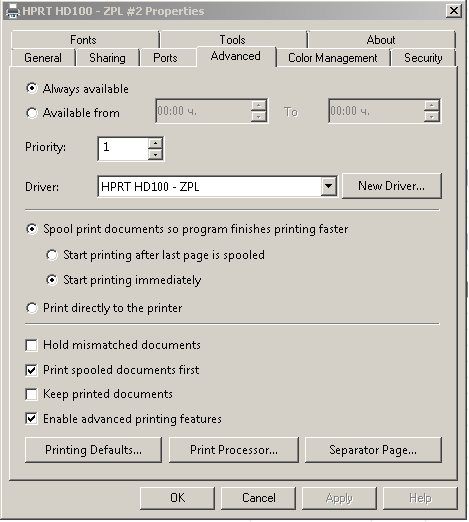Click the printer icon in the title bar
Image resolution: width=469 pixels, height=522 pixels.
tap(13, 11)
